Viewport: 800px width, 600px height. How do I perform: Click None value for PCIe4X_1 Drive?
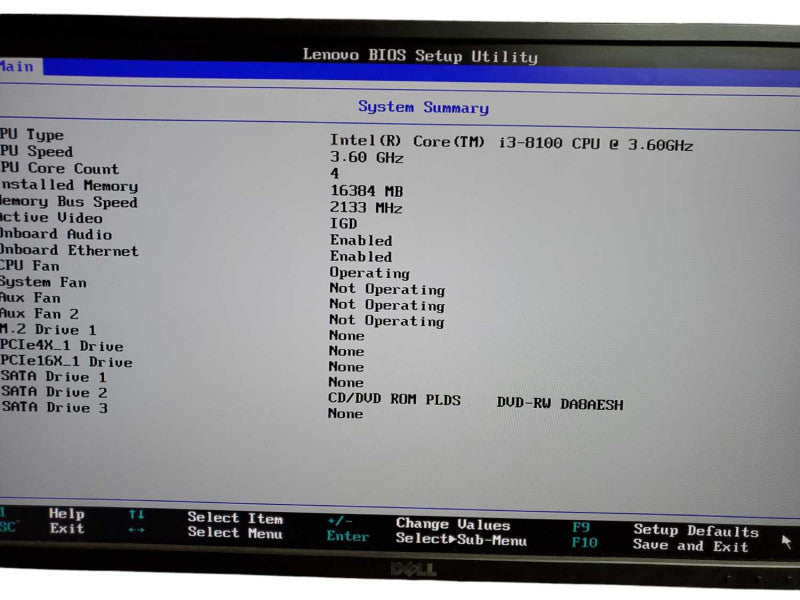point(346,352)
